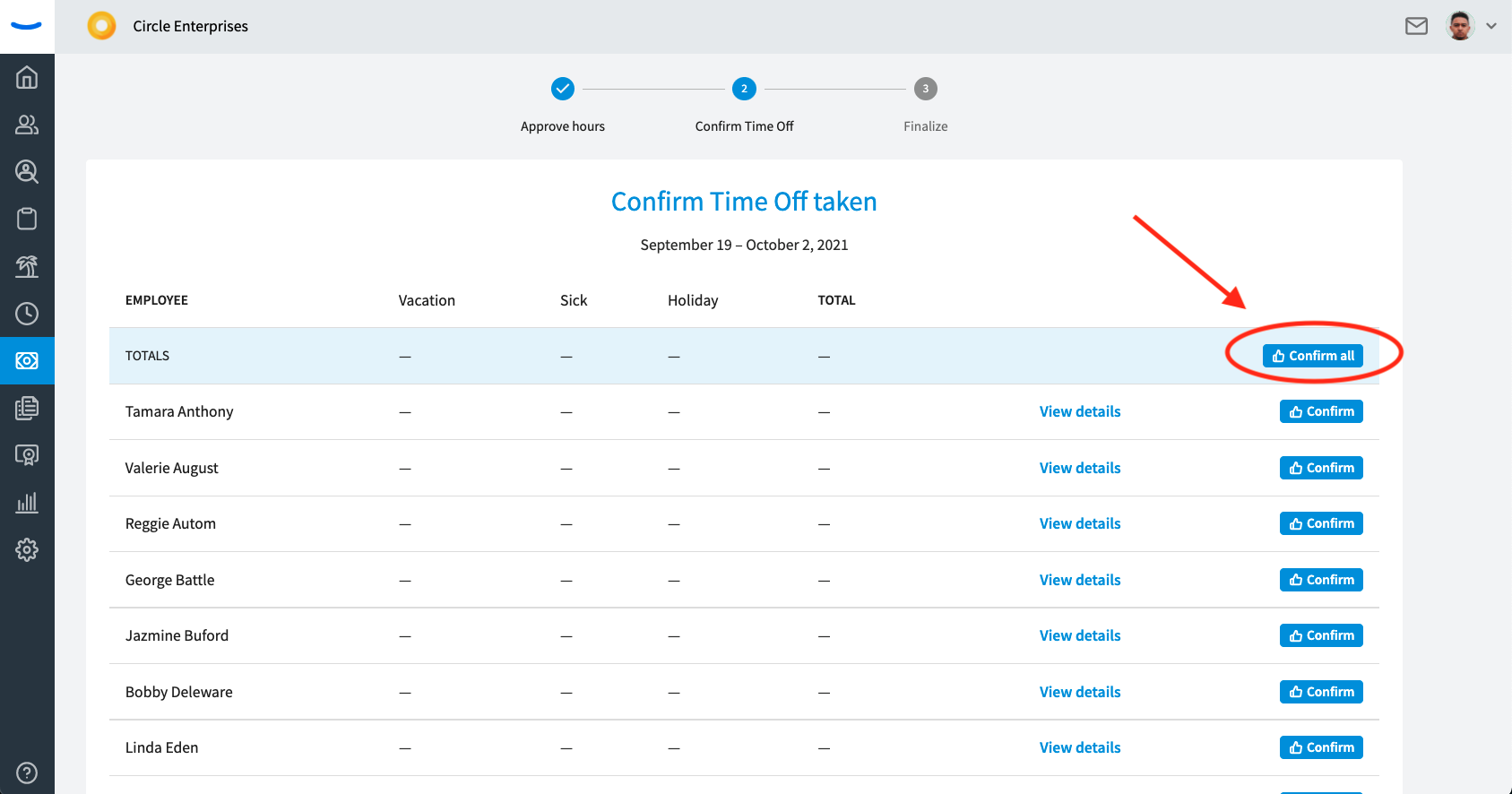Image resolution: width=1512 pixels, height=794 pixels.
Task: Confirm time off for Tamara Anthony
Action: (1321, 411)
